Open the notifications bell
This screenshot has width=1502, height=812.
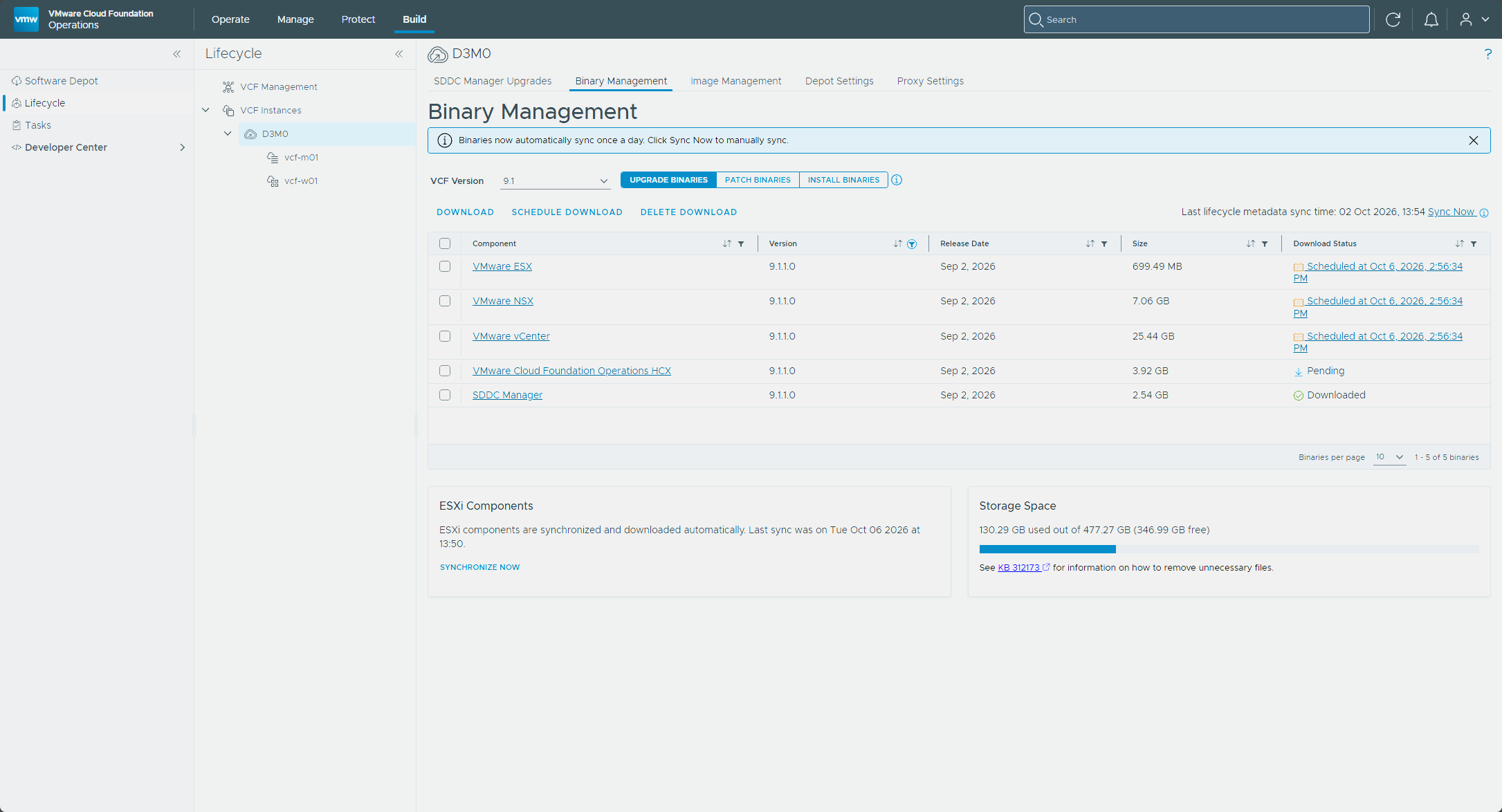click(x=1431, y=19)
